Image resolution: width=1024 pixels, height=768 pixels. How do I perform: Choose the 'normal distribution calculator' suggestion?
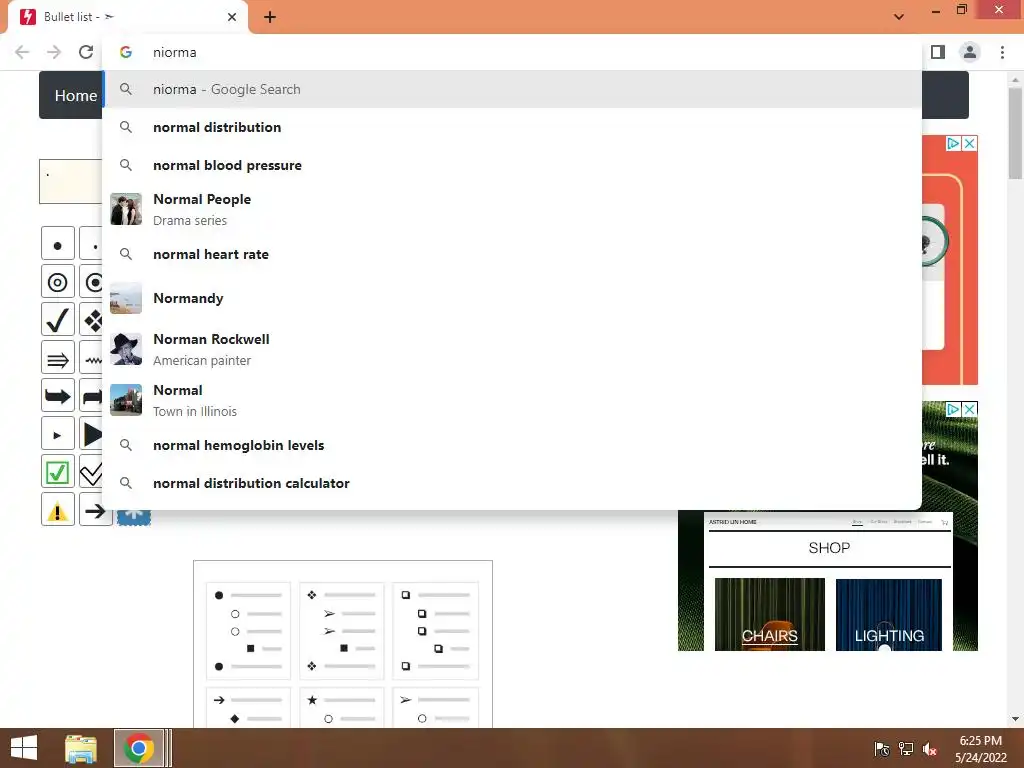click(x=512, y=483)
